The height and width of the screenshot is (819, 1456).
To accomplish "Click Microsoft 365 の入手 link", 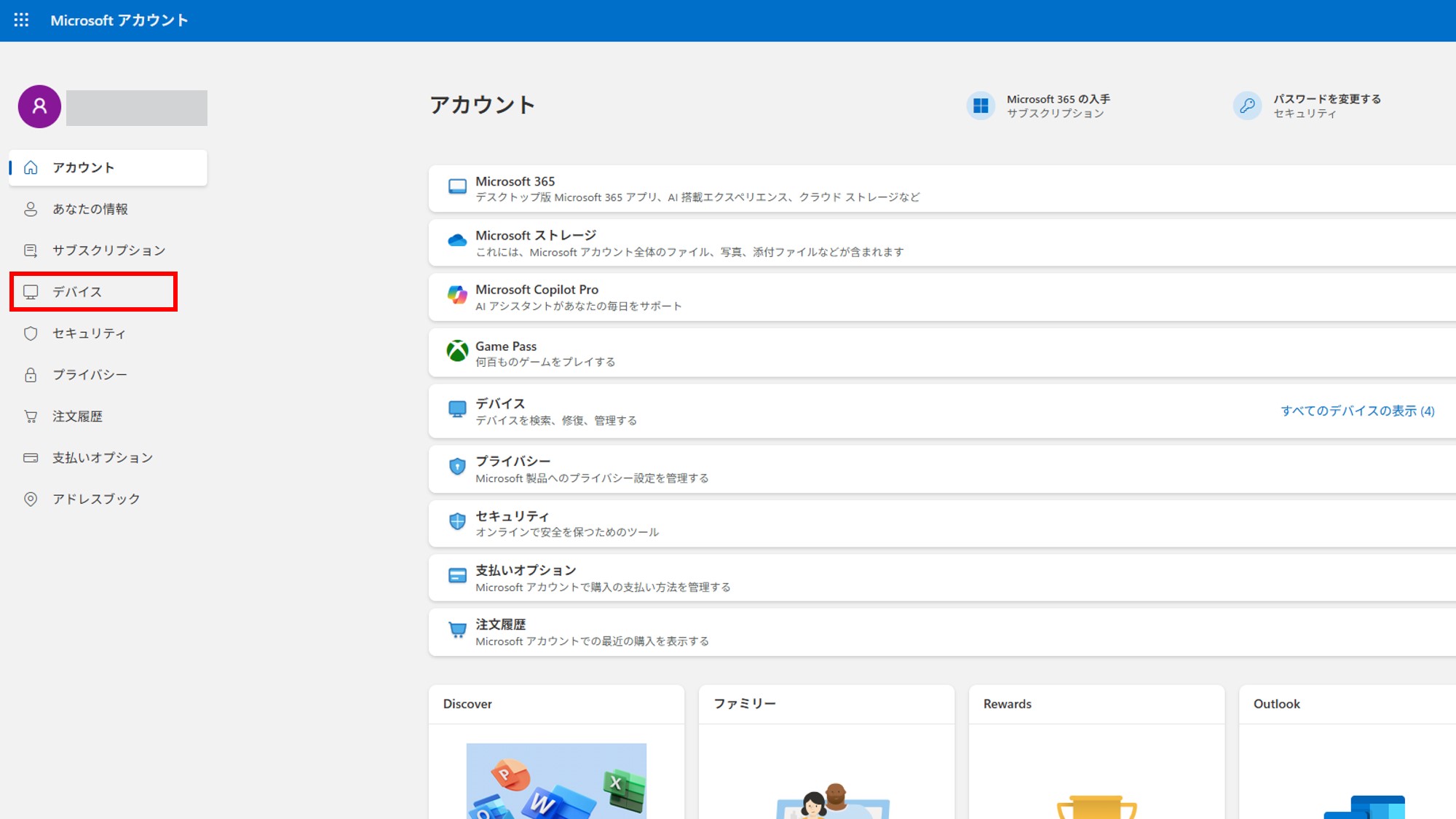I will tap(1059, 99).
